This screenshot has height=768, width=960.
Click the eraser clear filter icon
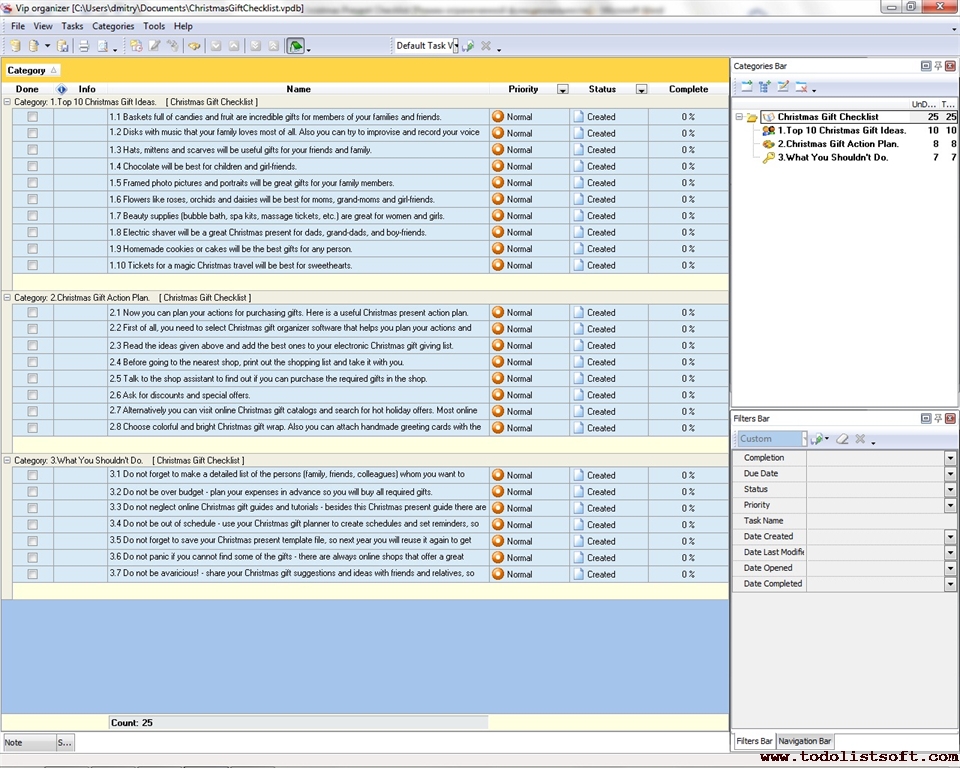tap(842, 439)
